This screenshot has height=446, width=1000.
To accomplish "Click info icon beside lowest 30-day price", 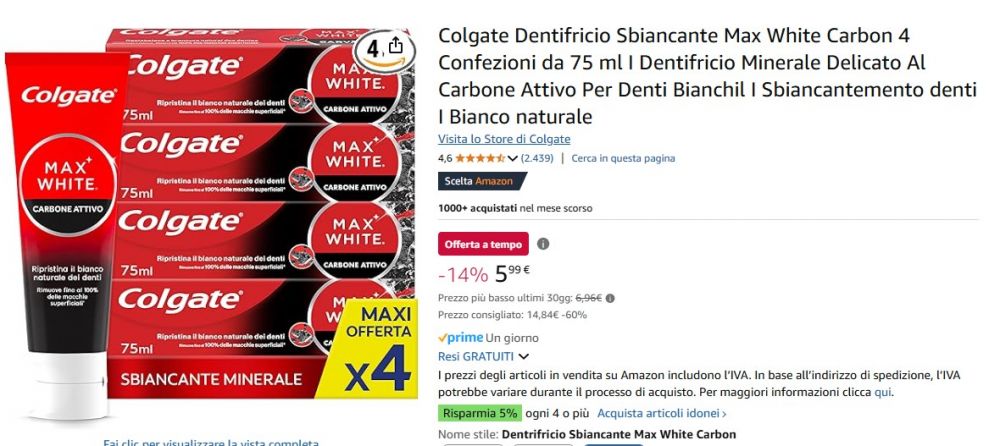I will tap(610, 298).
